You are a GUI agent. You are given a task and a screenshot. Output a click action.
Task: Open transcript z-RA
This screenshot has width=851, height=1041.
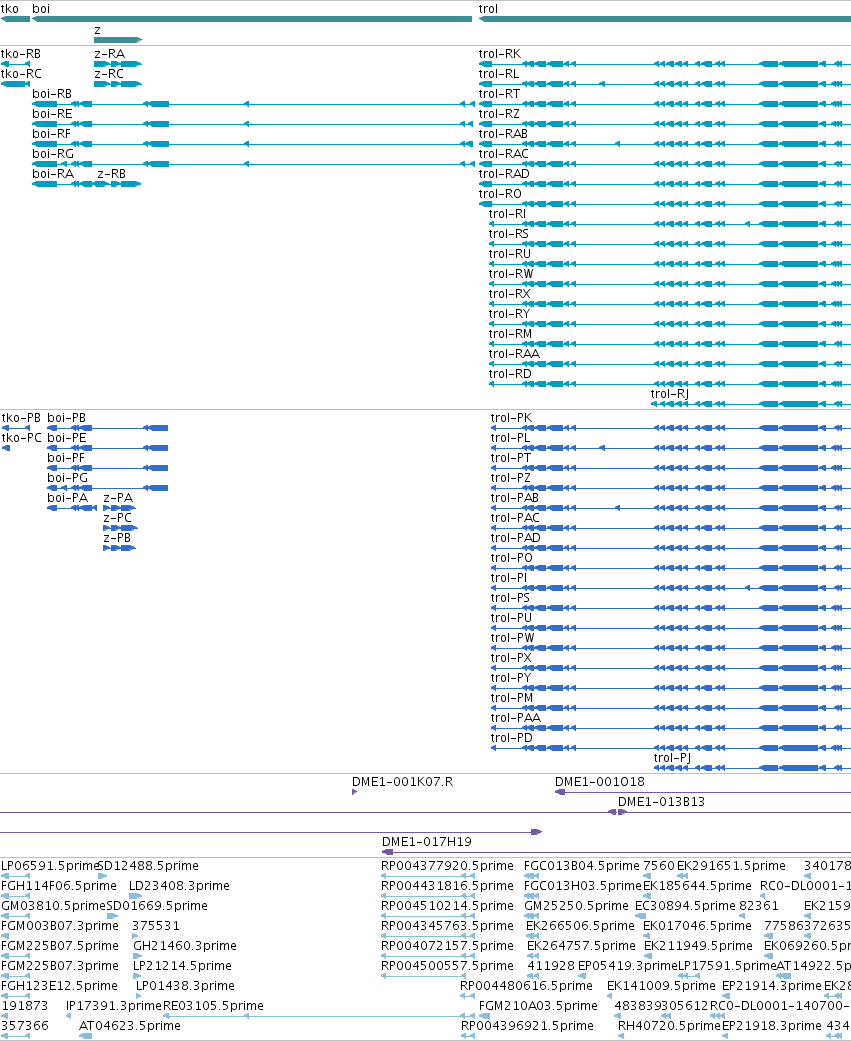click(110, 54)
